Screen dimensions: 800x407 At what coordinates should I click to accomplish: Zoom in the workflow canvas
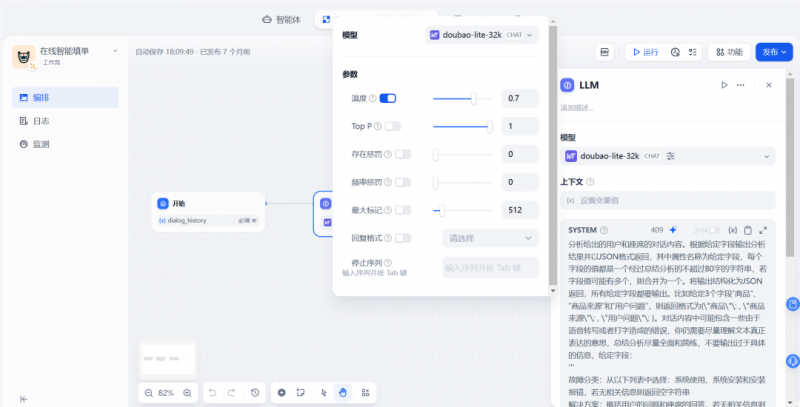coord(187,393)
